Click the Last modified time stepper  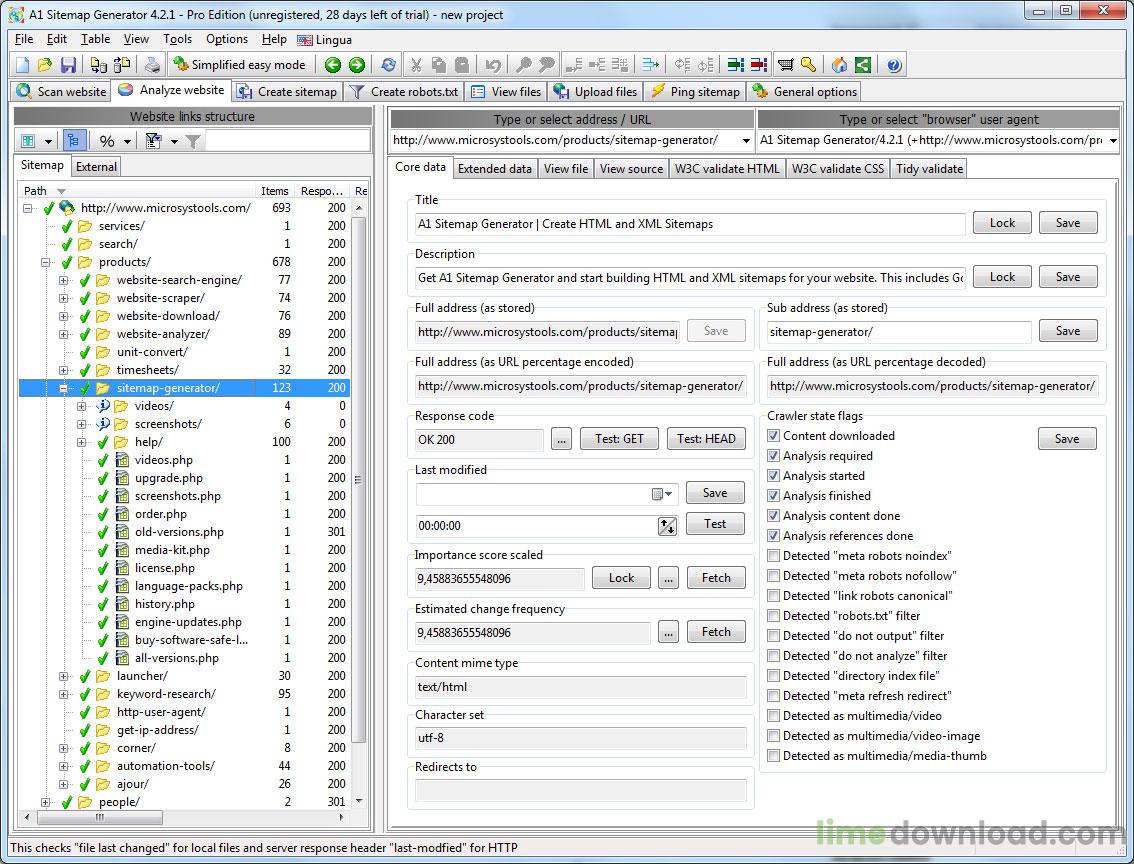coord(667,525)
